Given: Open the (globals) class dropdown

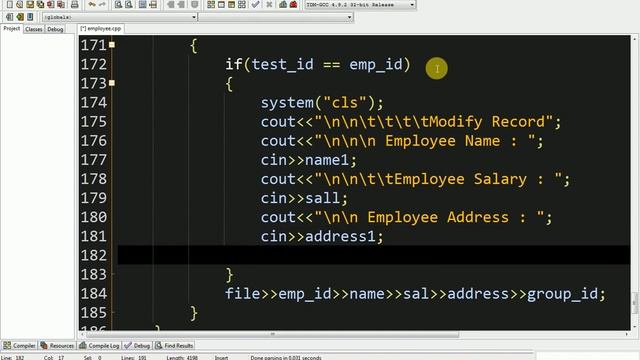Looking at the screenshot, I should click(120, 17).
